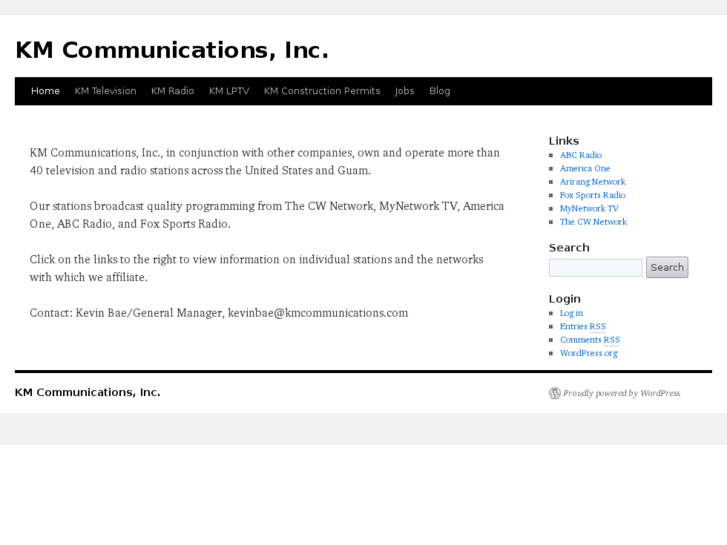Open the America One link
727x545 pixels.
pos(585,168)
